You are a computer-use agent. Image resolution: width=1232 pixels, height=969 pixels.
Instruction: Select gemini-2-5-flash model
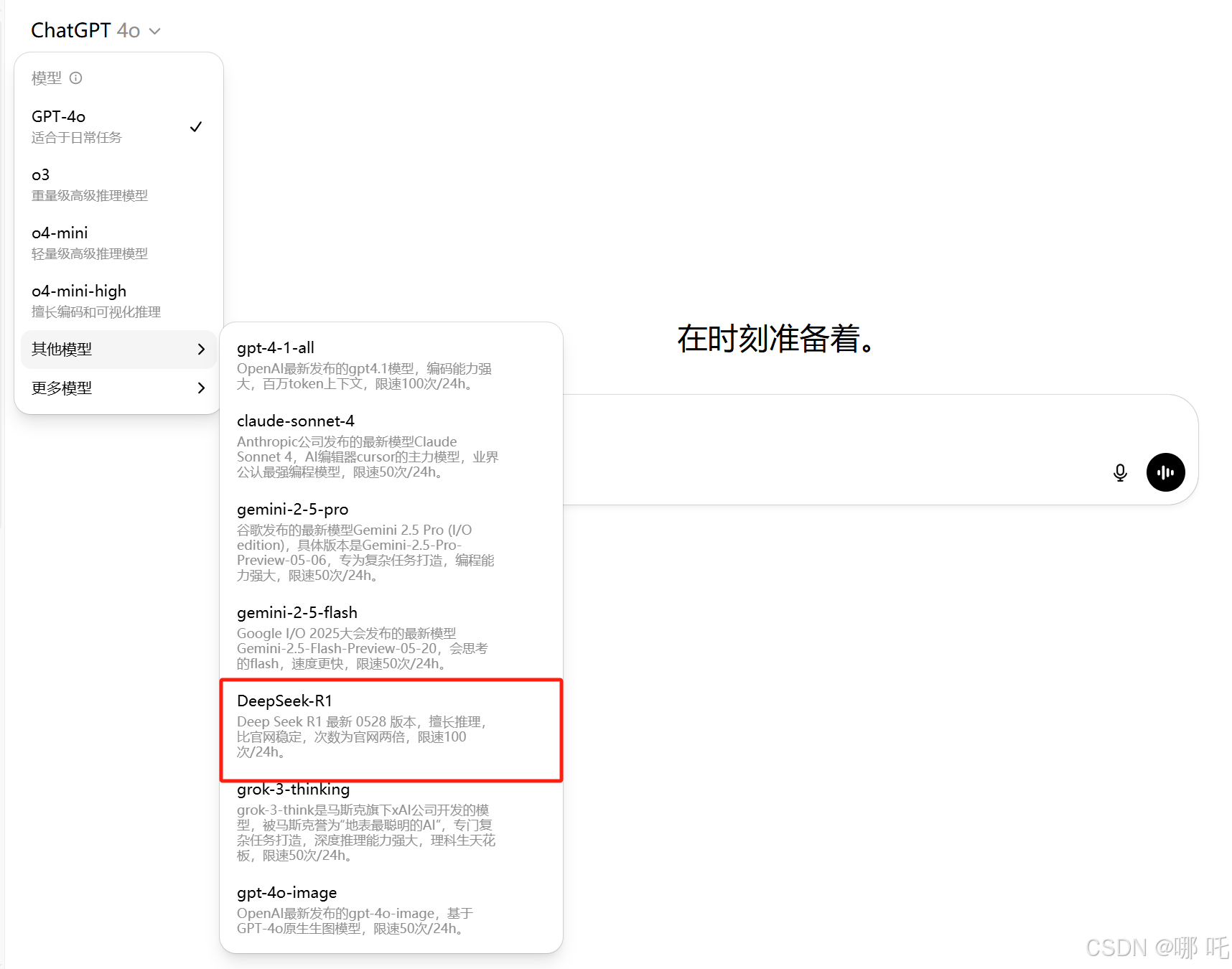coord(391,637)
